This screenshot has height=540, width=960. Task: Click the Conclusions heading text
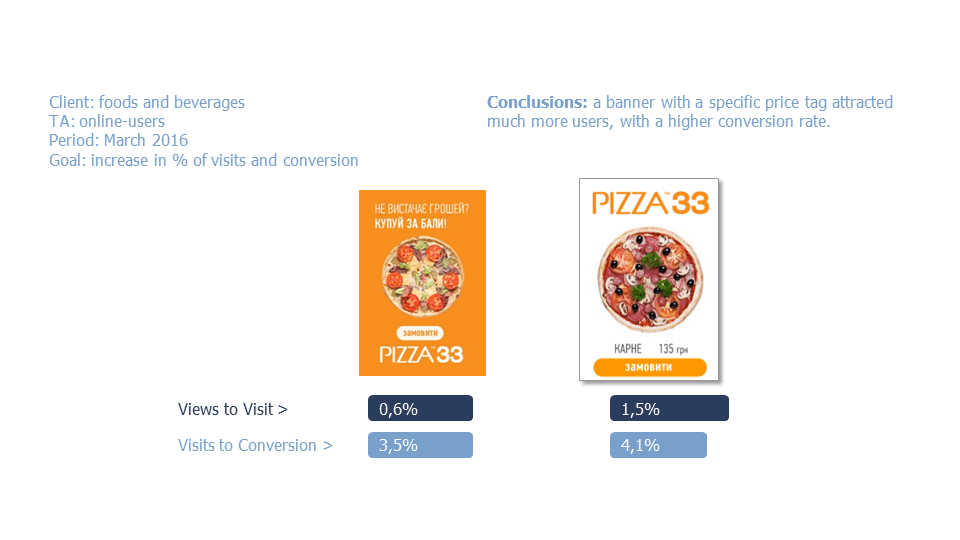[x=537, y=102]
